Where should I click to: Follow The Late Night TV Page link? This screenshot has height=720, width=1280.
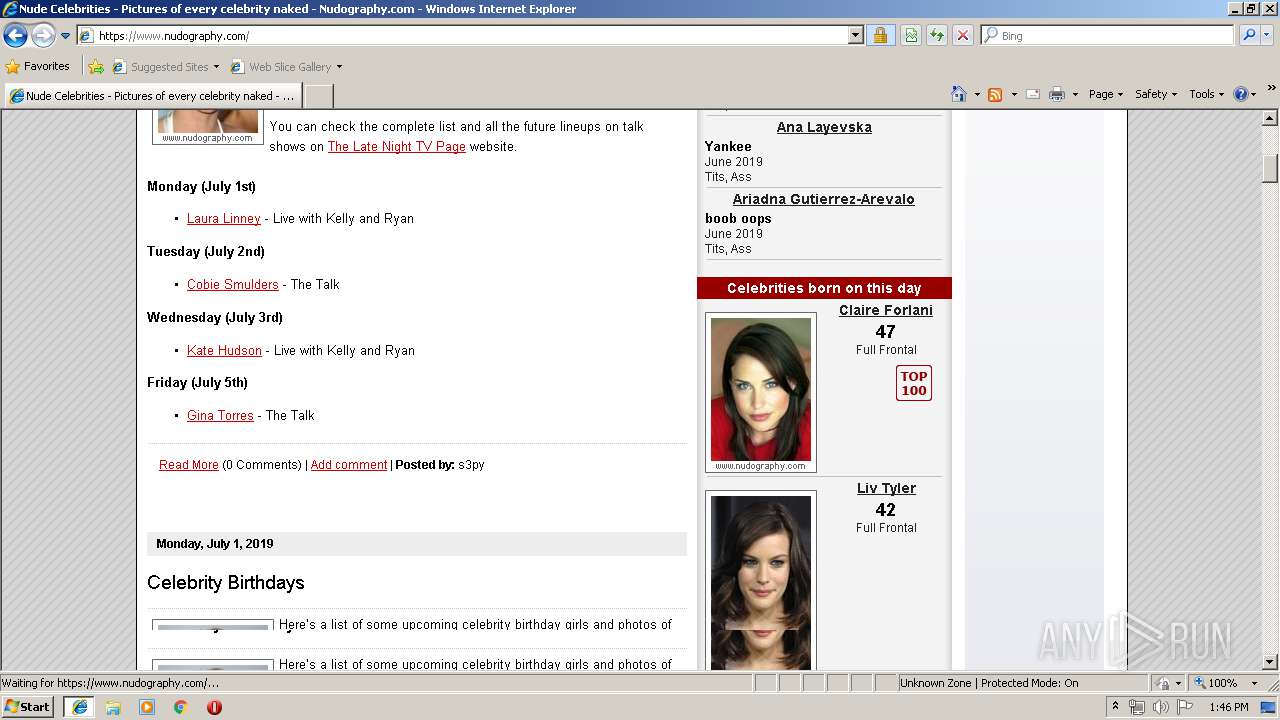click(x=396, y=146)
